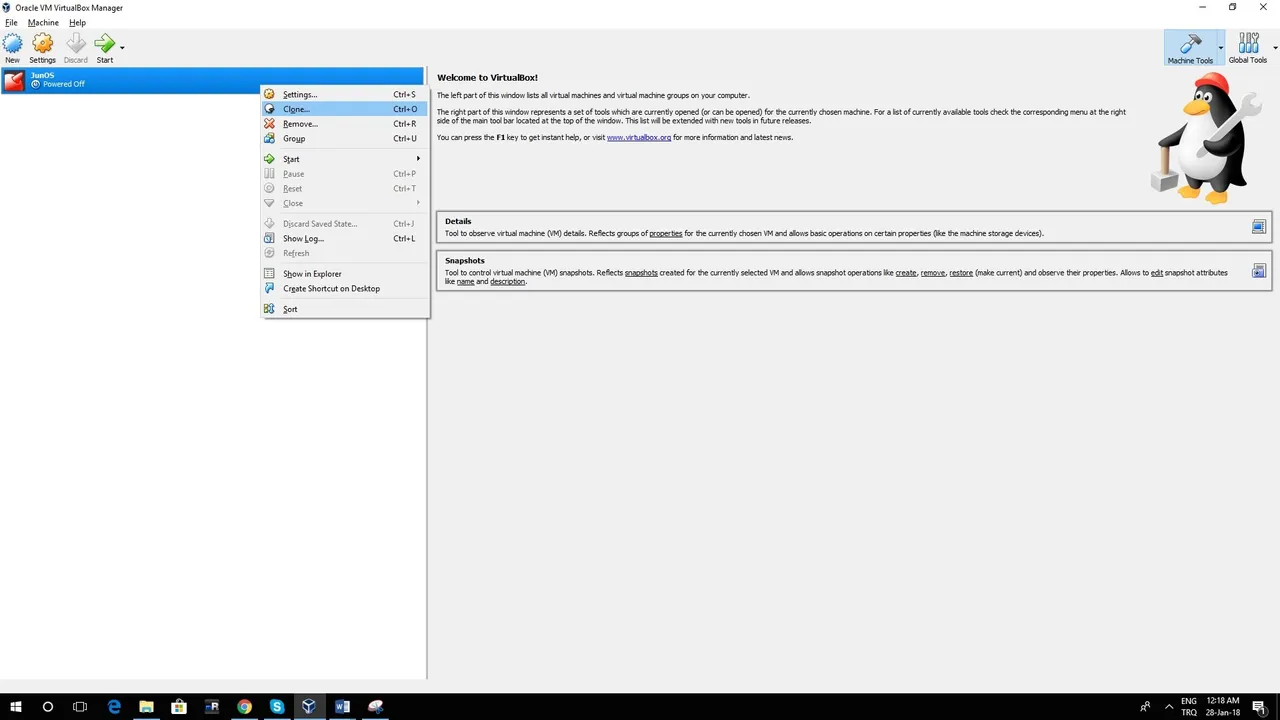Open the Details tool via its icon
1280x720 pixels.
1259,227
